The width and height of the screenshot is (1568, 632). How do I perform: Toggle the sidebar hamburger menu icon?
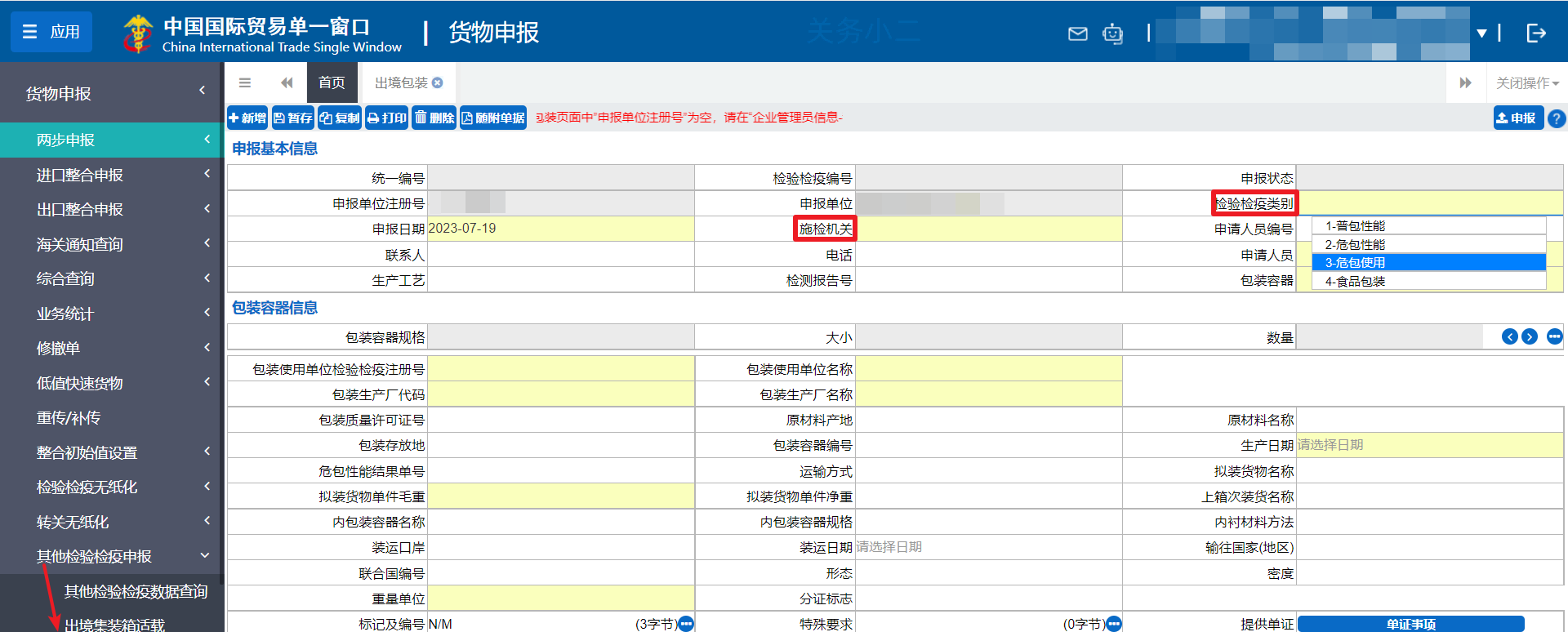[x=244, y=82]
